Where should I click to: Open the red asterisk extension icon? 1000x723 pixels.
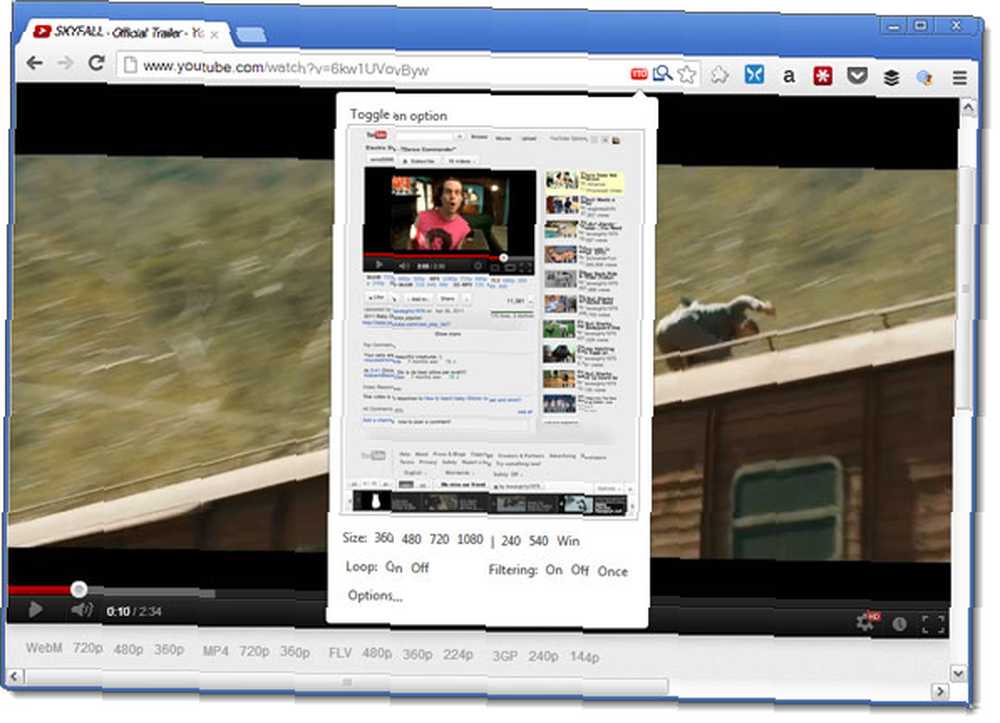point(823,77)
